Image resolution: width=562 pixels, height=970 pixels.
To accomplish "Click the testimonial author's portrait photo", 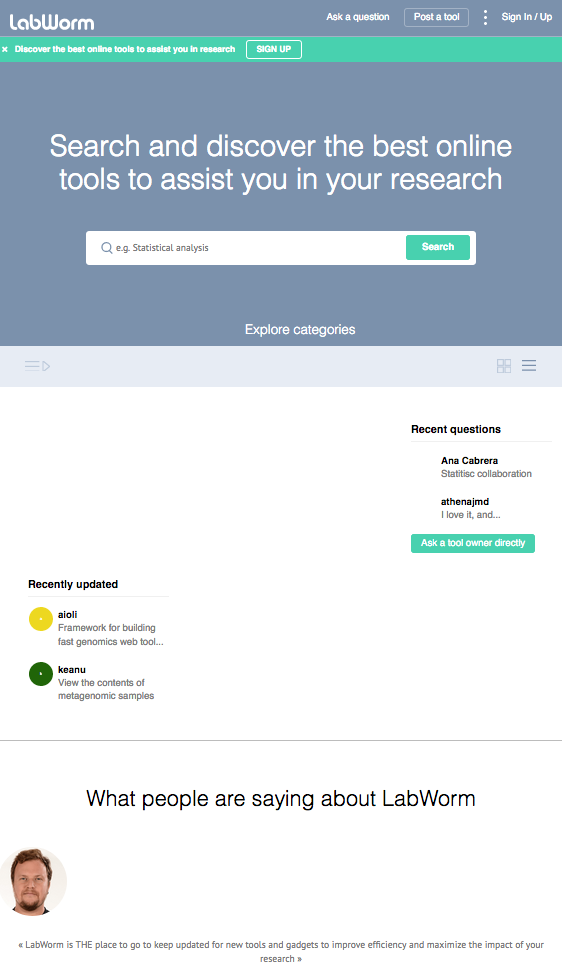I will [x=32, y=881].
